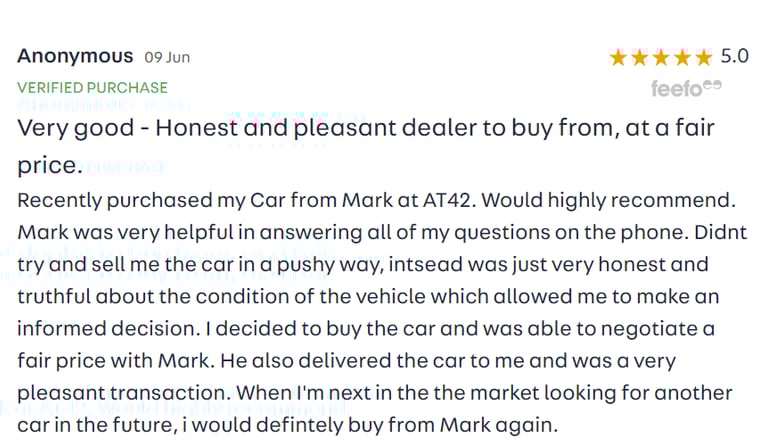Screen dimensions: 768x446
Task: Click the Anonymous reviewer name
Action: coord(75,56)
